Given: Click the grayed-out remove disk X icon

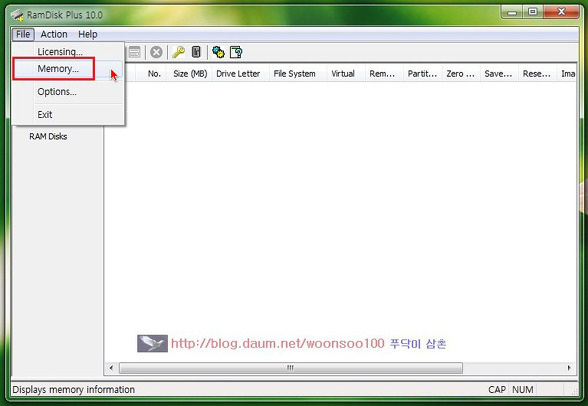Looking at the screenshot, I should 156,52.
